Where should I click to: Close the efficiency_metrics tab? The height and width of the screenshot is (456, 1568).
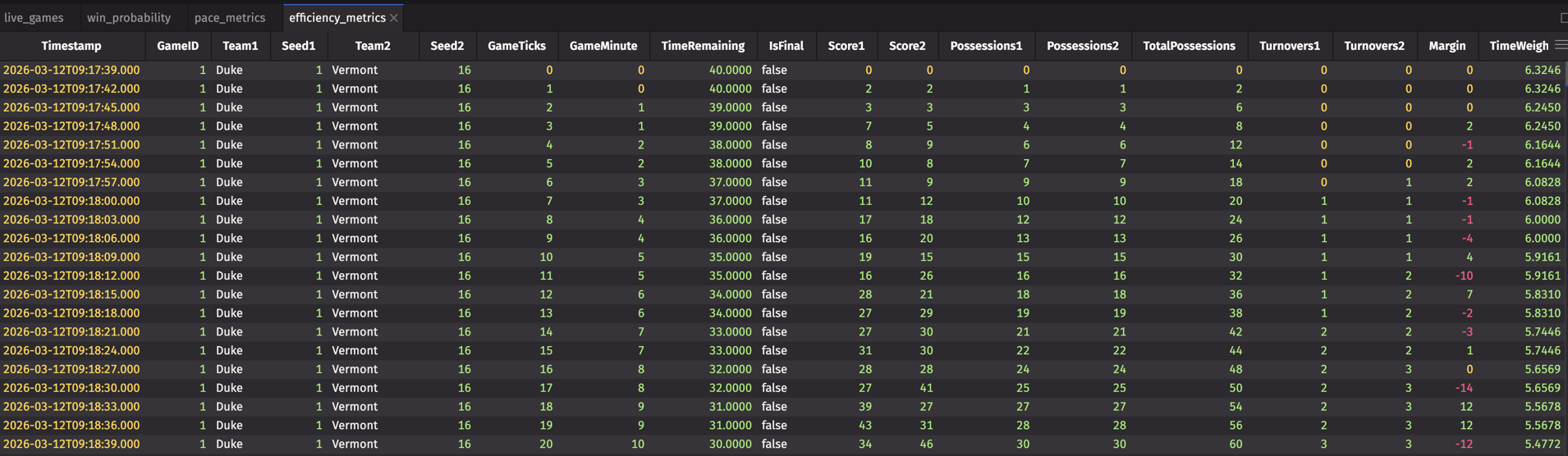point(394,18)
